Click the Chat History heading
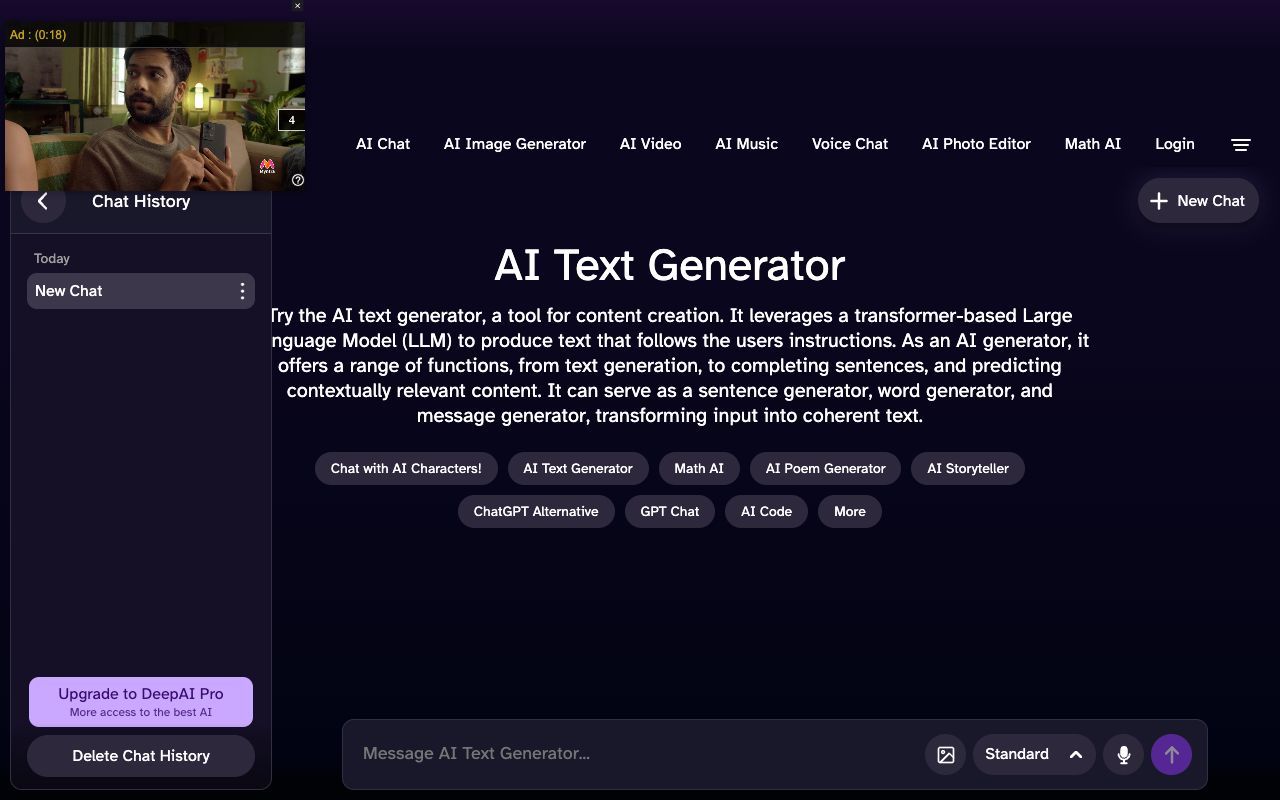 pos(141,201)
